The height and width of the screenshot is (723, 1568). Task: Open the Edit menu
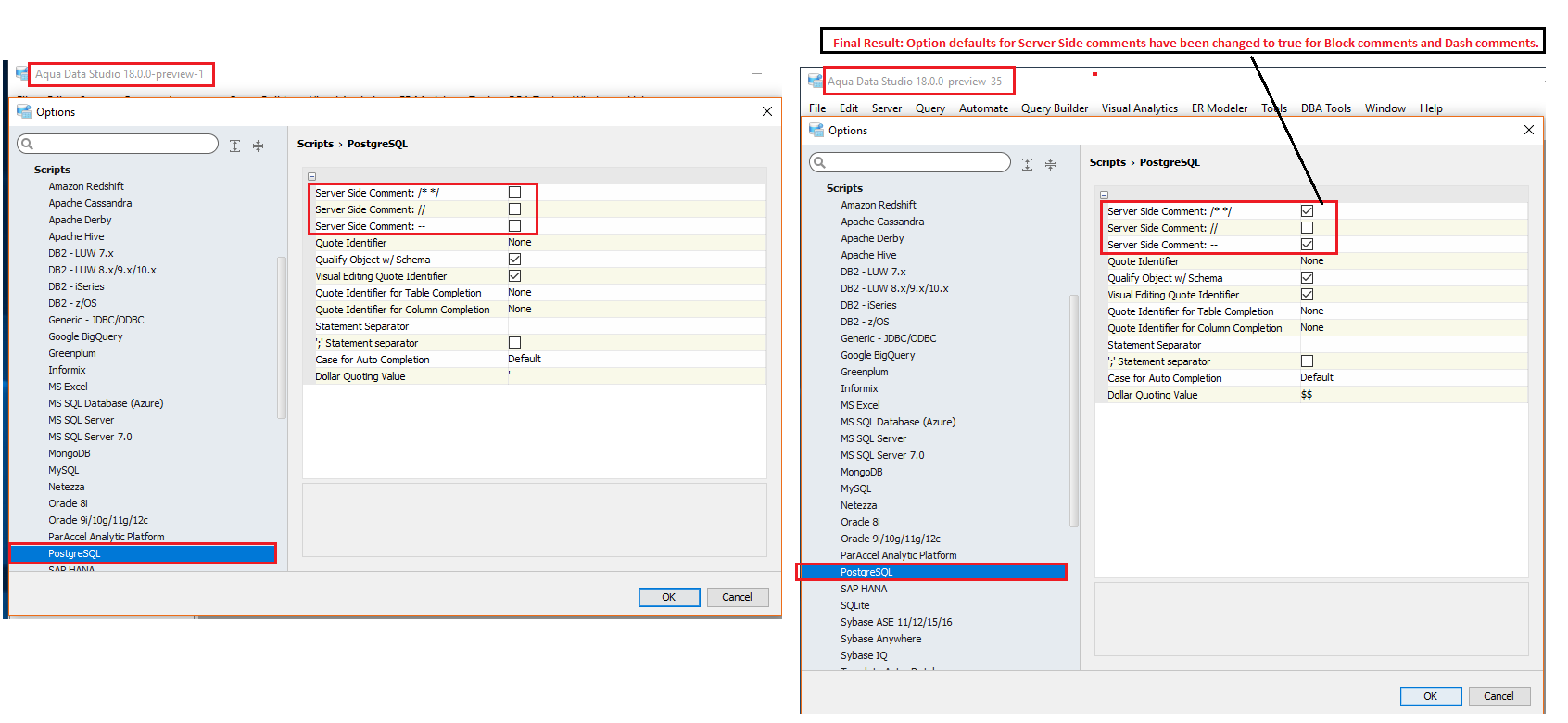point(849,108)
